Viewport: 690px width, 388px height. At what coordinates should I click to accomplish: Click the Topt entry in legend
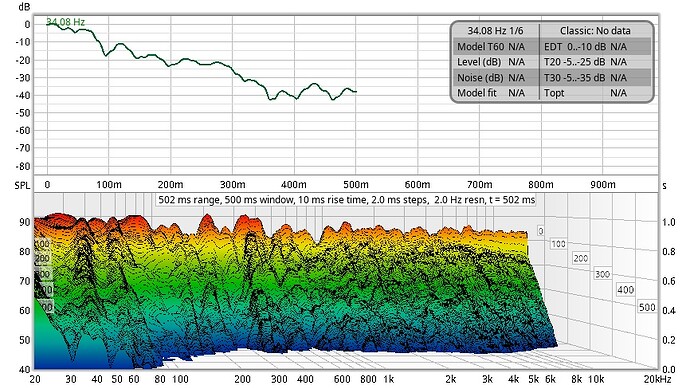(x=596, y=93)
